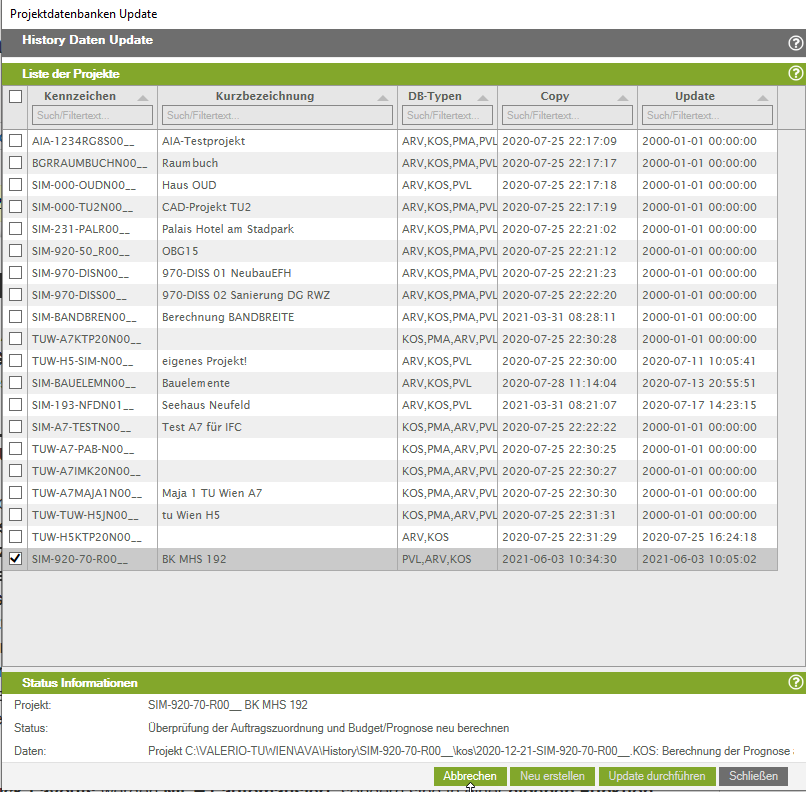Click sort arrow in Kurzbezeichnung column header

[x=384, y=98]
